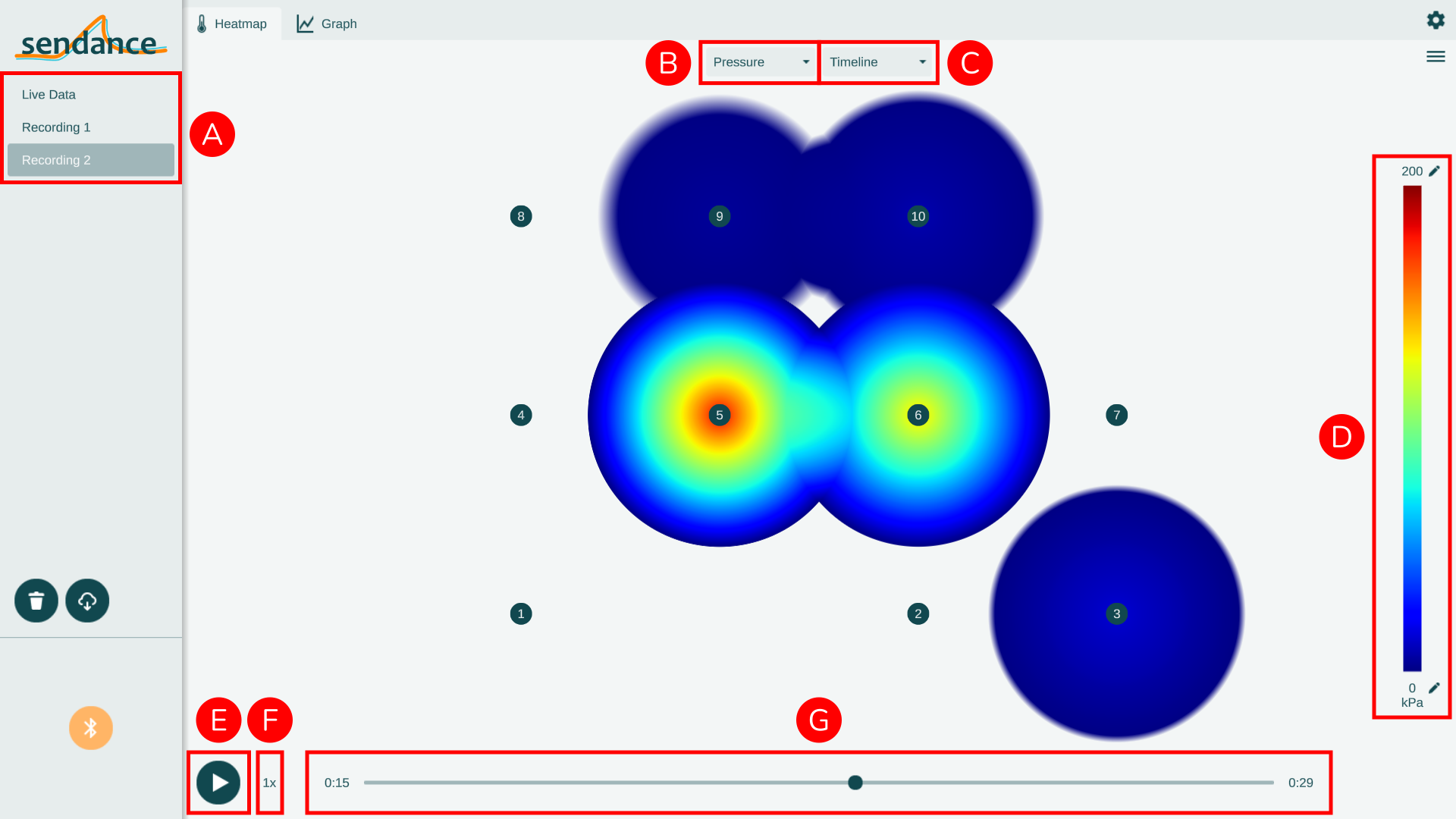Viewport: 1456px width, 819px height.
Task: Click the thermometer heatmap icon
Action: pyautogui.click(x=202, y=23)
